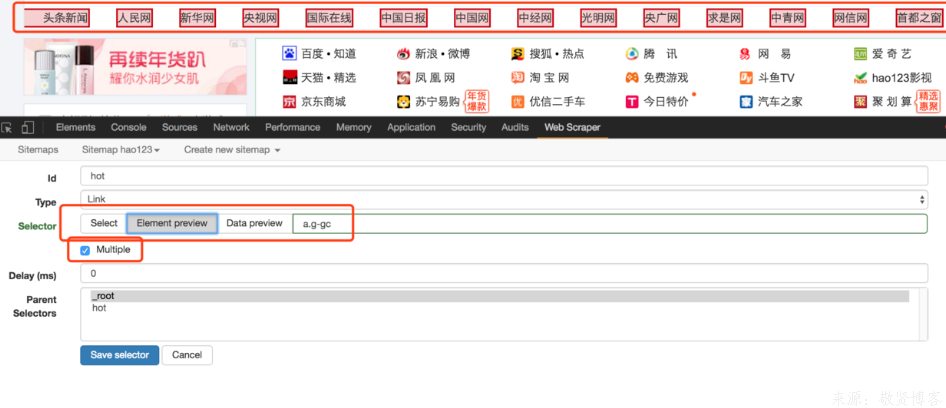Click the Tmall icon
Viewport: 946px width, 408px height.
(290, 78)
